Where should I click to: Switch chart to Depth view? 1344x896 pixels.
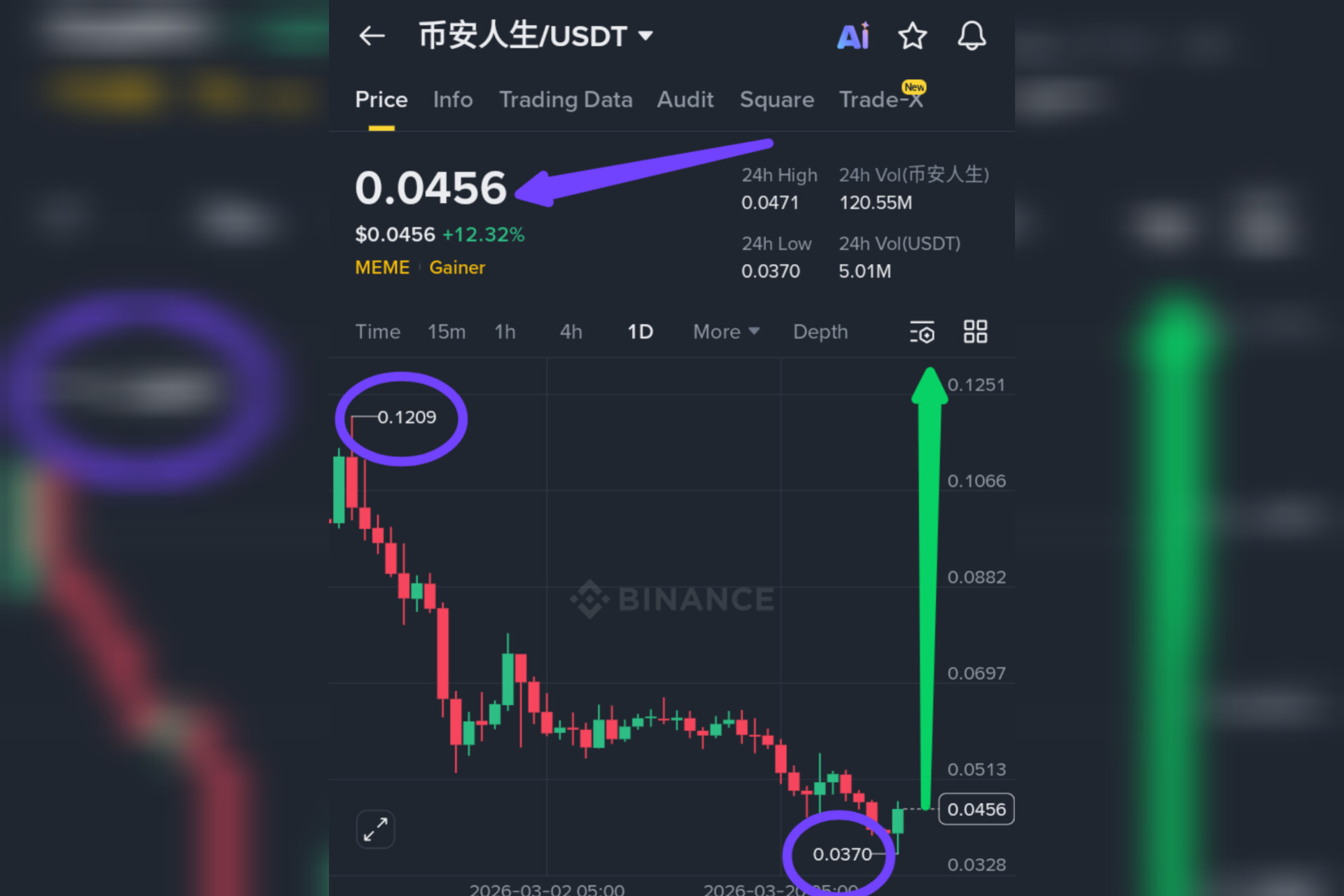pos(820,332)
